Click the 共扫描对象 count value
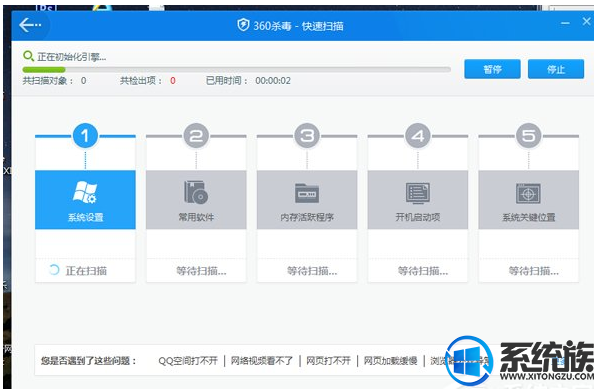Image resolution: width=594 pixels, height=389 pixels. (x=83, y=80)
